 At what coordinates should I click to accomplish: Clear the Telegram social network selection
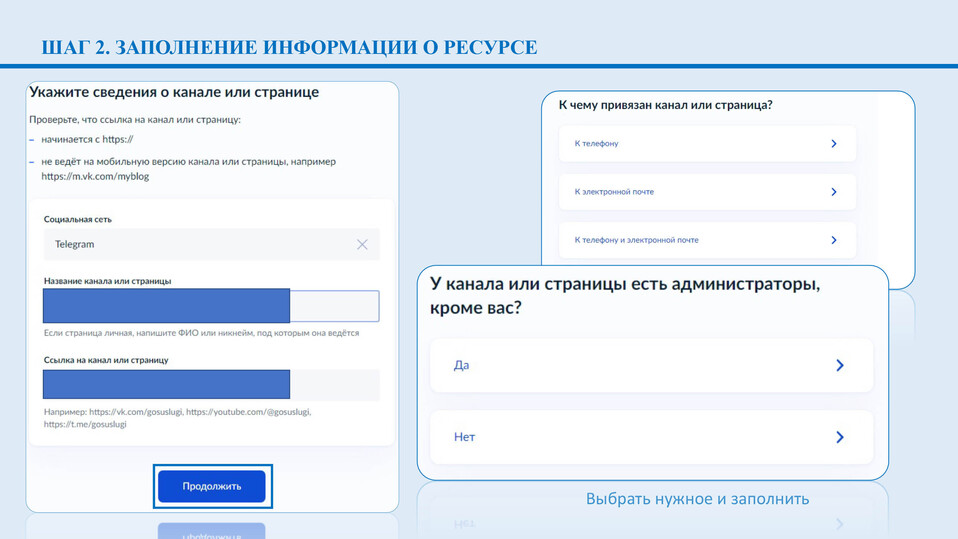click(362, 244)
